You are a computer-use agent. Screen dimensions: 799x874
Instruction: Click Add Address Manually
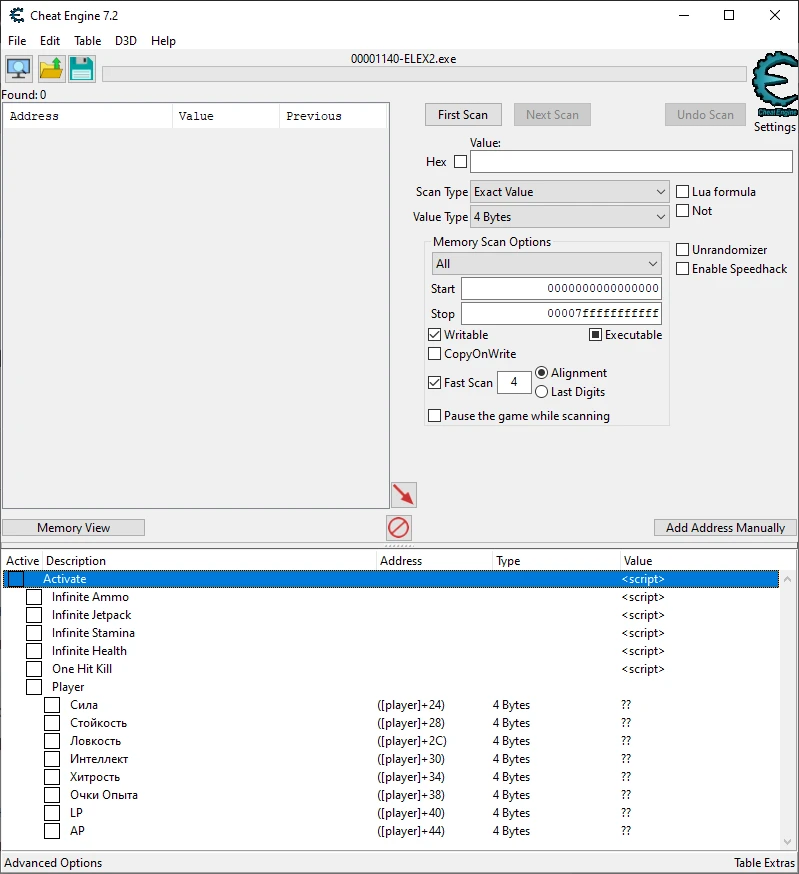[725, 527]
